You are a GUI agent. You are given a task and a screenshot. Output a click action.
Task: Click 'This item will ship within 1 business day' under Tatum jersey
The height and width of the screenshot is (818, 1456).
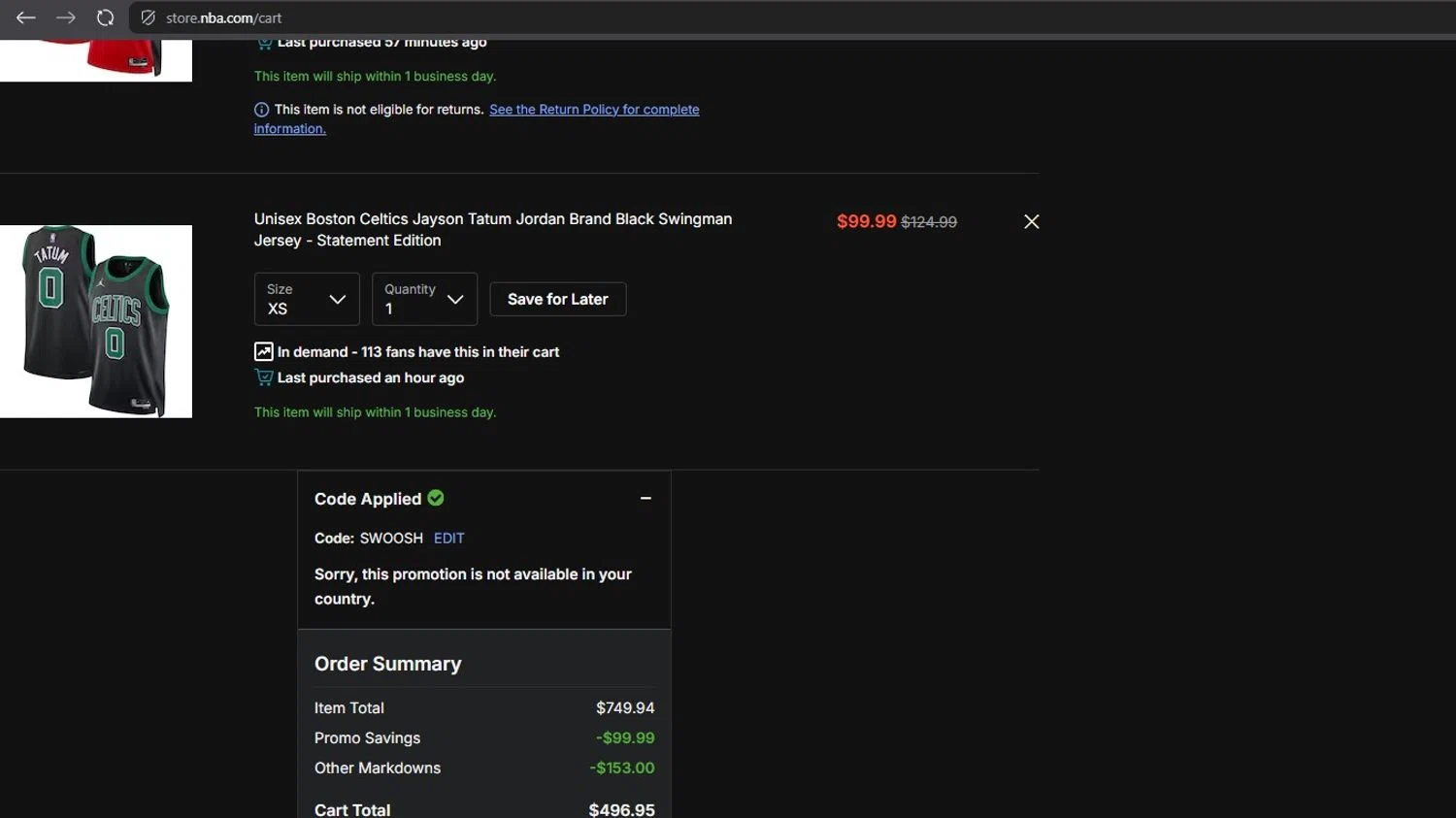375,412
